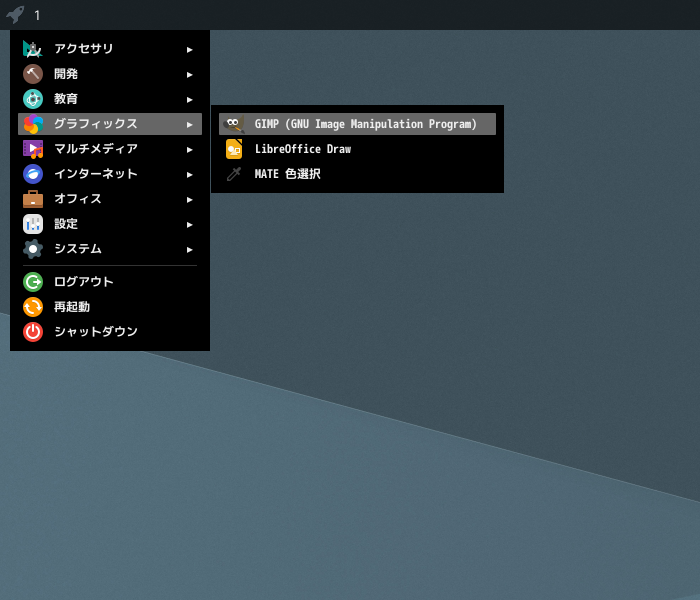
Task: Launch LibreOffice Draw from submenu
Action: tap(357, 149)
